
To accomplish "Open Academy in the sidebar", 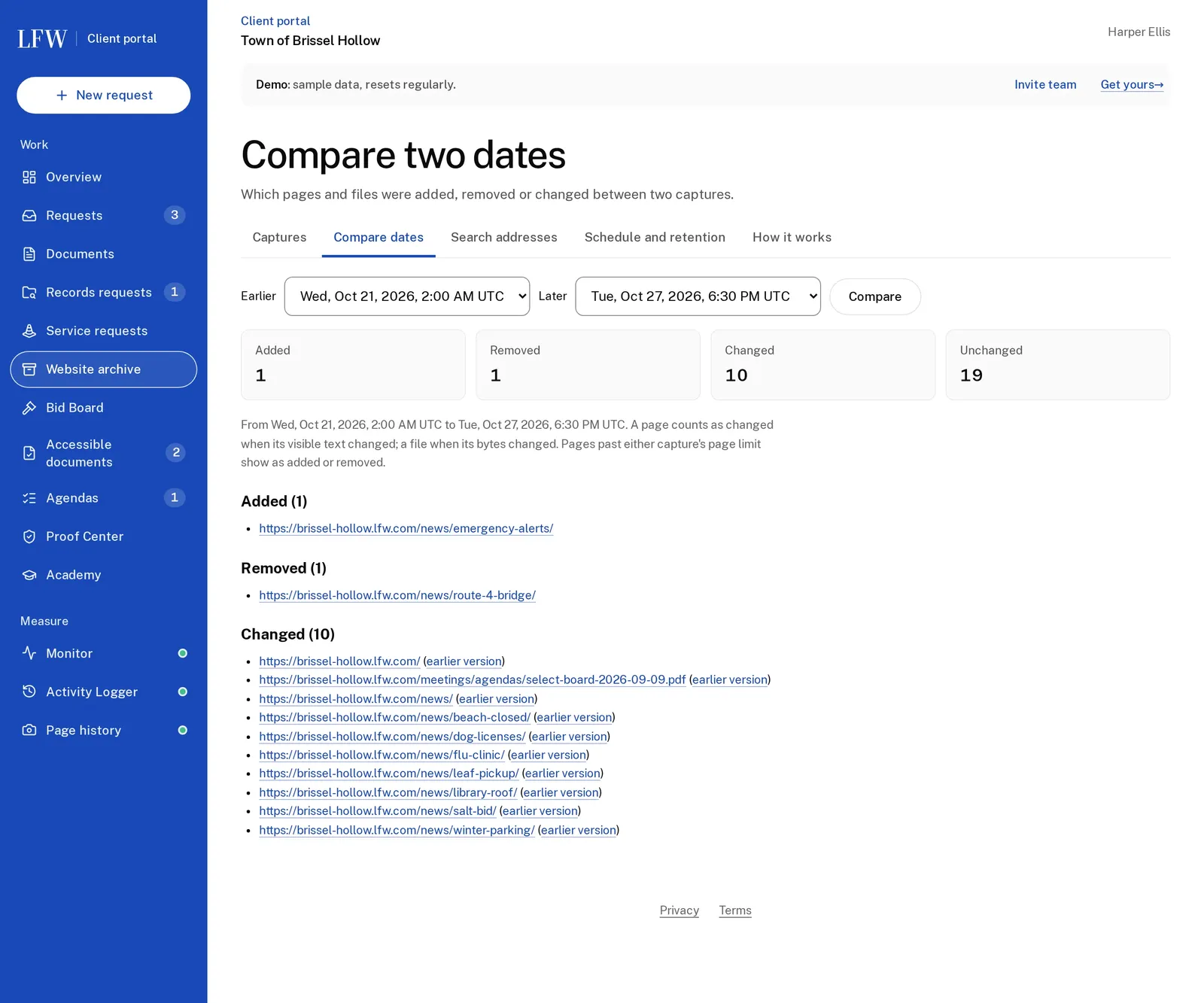I will pyautogui.click(x=104, y=575).
